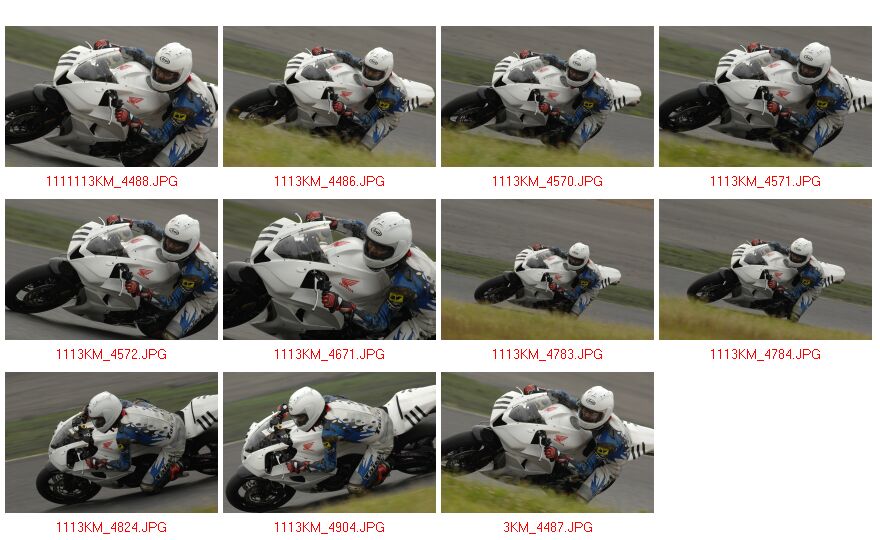This screenshot has width=880, height=540.
Task: Select the 1113KM_4572.JPG thumbnail image
Action: (x=111, y=269)
